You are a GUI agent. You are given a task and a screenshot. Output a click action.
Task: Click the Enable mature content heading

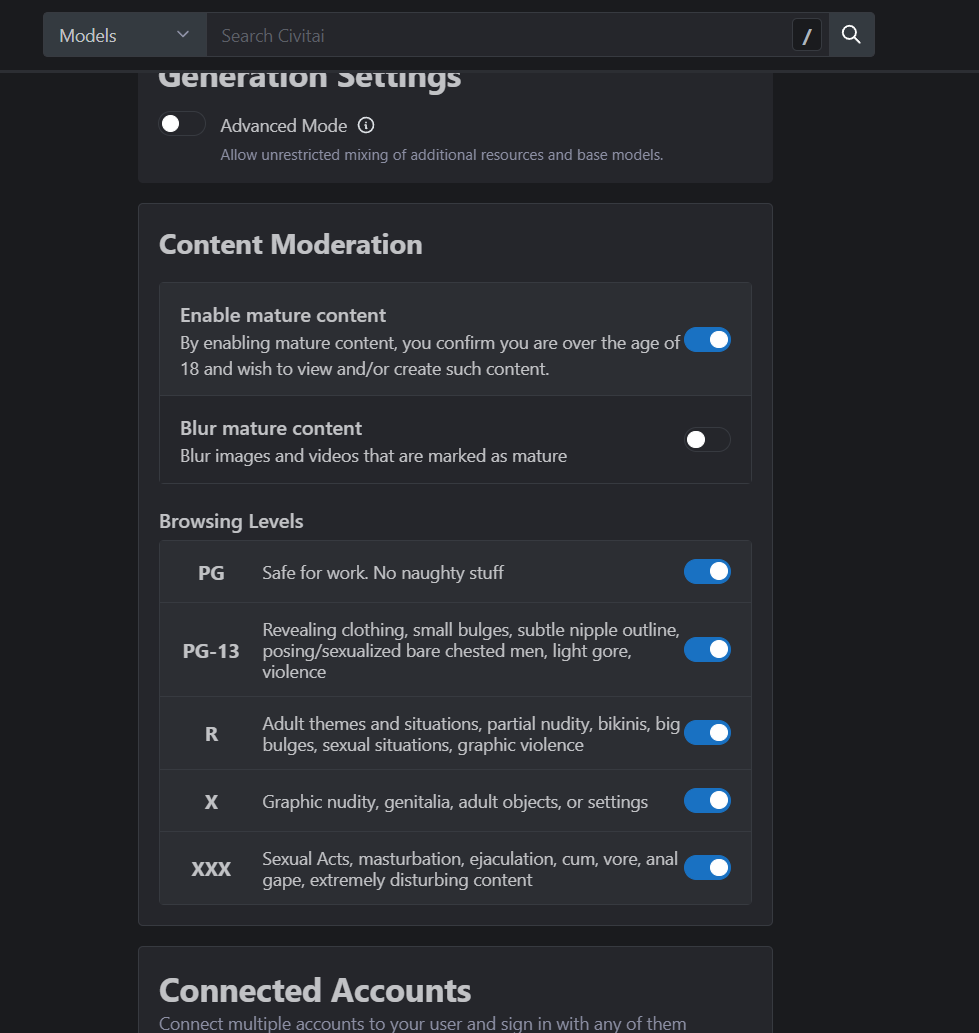click(283, 316)
